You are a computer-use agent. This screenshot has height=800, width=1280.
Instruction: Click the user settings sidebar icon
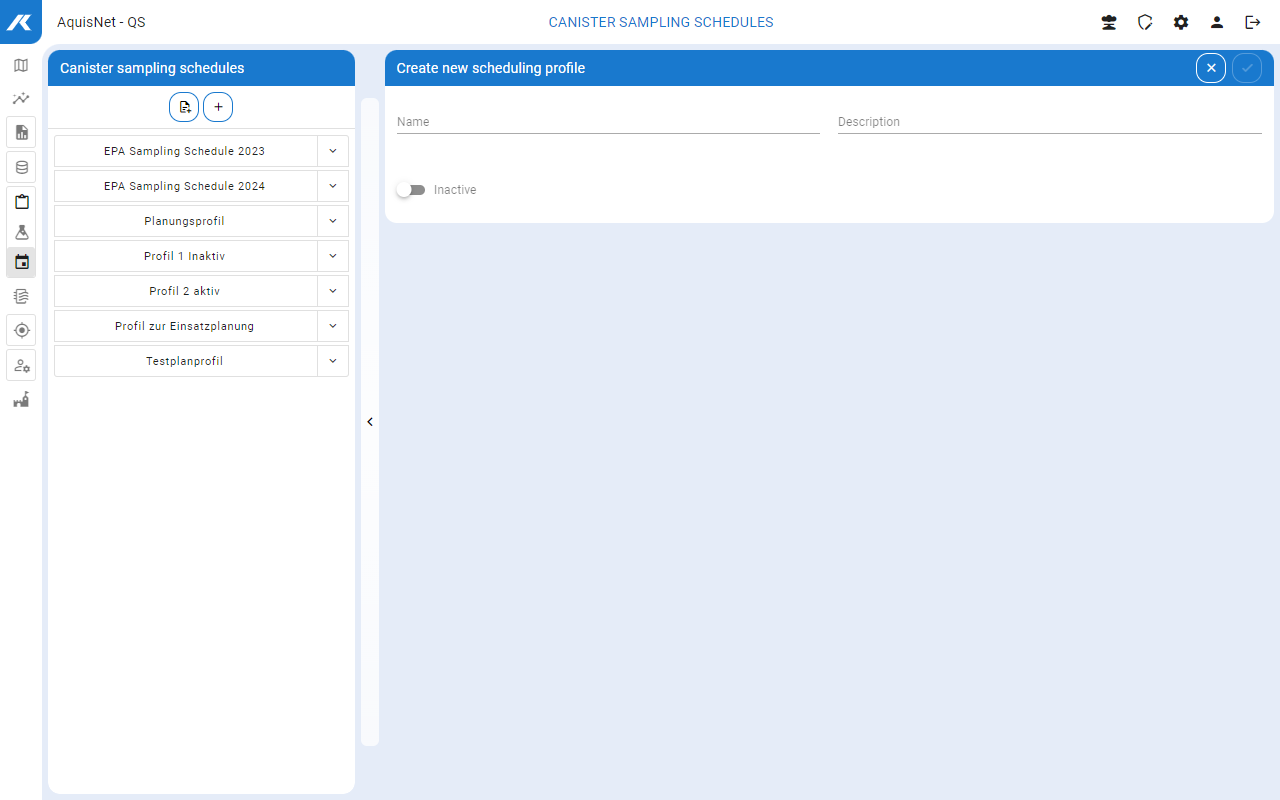pos(21,366)
